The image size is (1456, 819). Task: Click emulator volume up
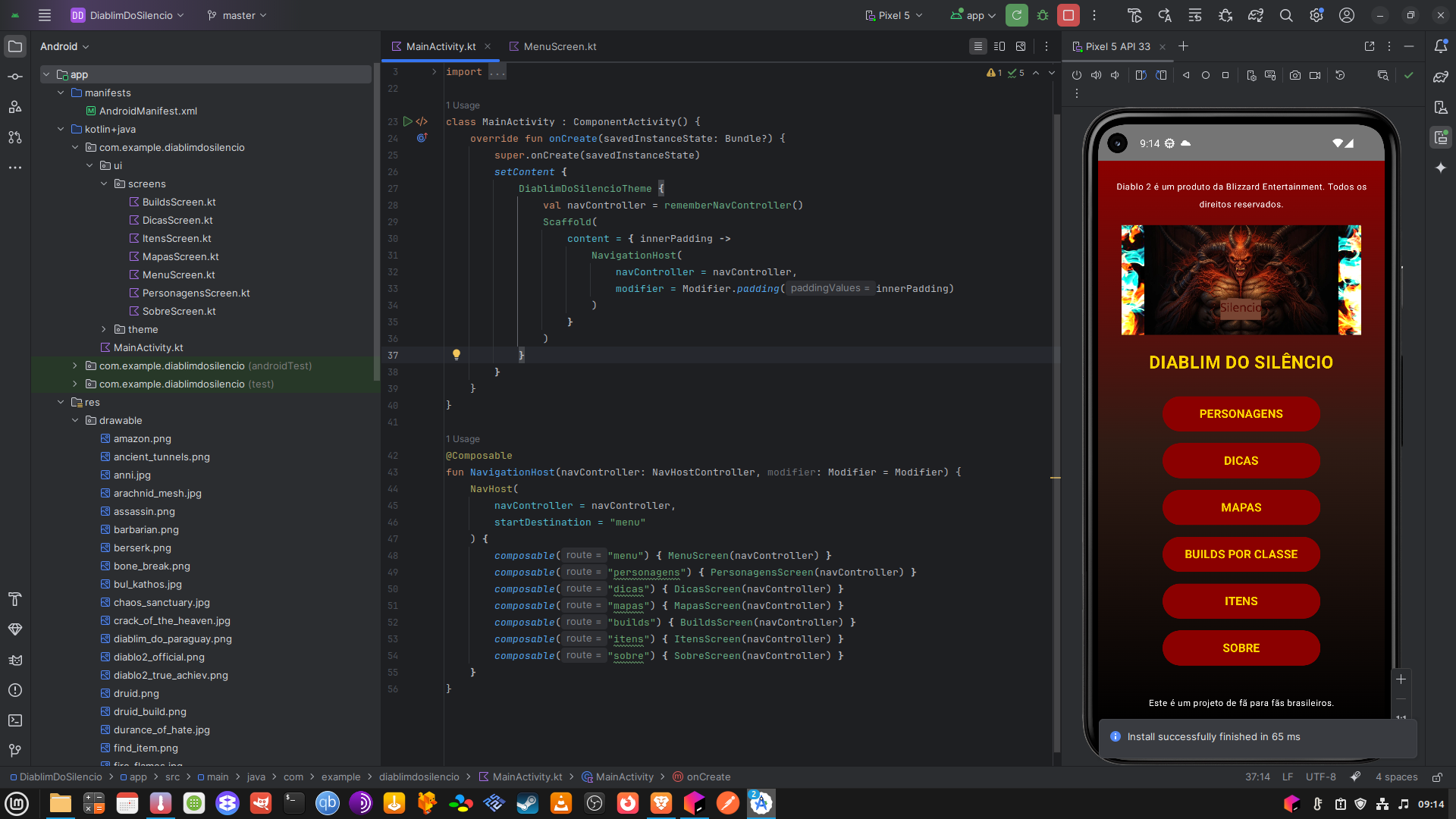(1096, 75)
